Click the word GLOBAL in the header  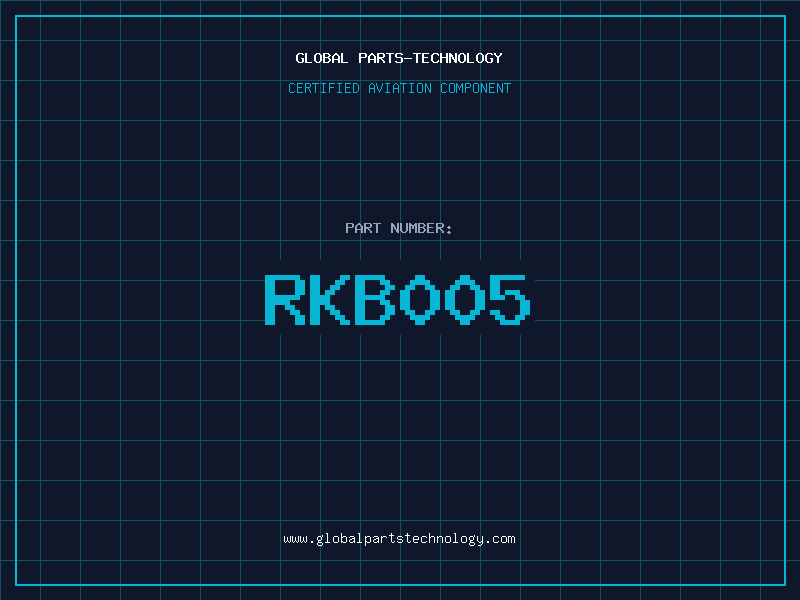coord(321,58)
